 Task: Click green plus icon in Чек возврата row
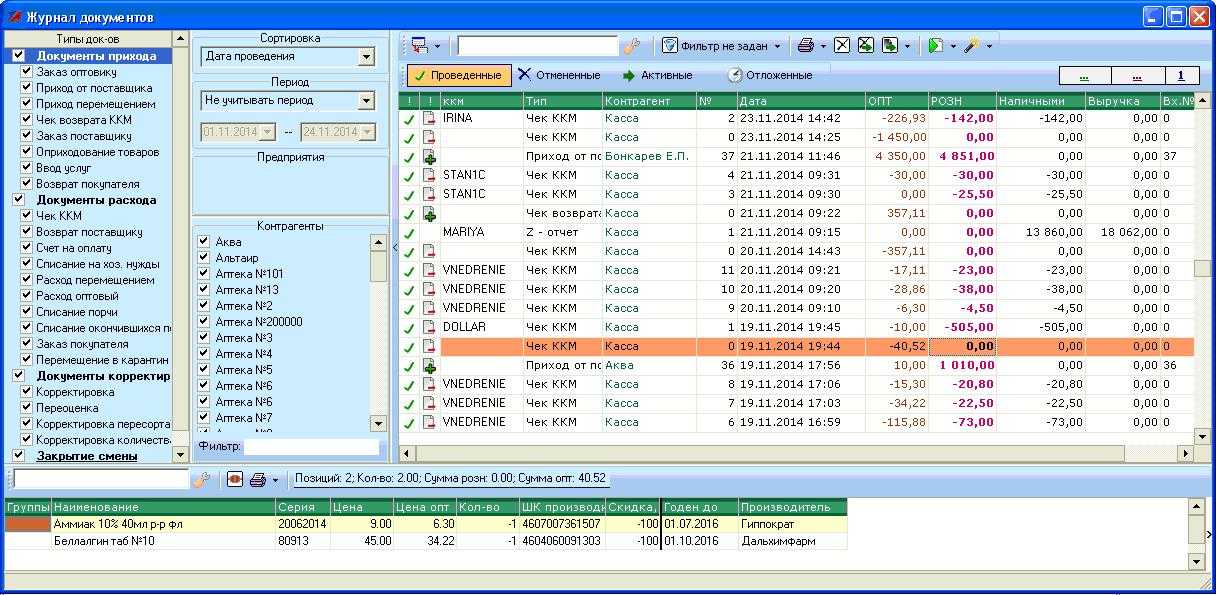point(430,214)
